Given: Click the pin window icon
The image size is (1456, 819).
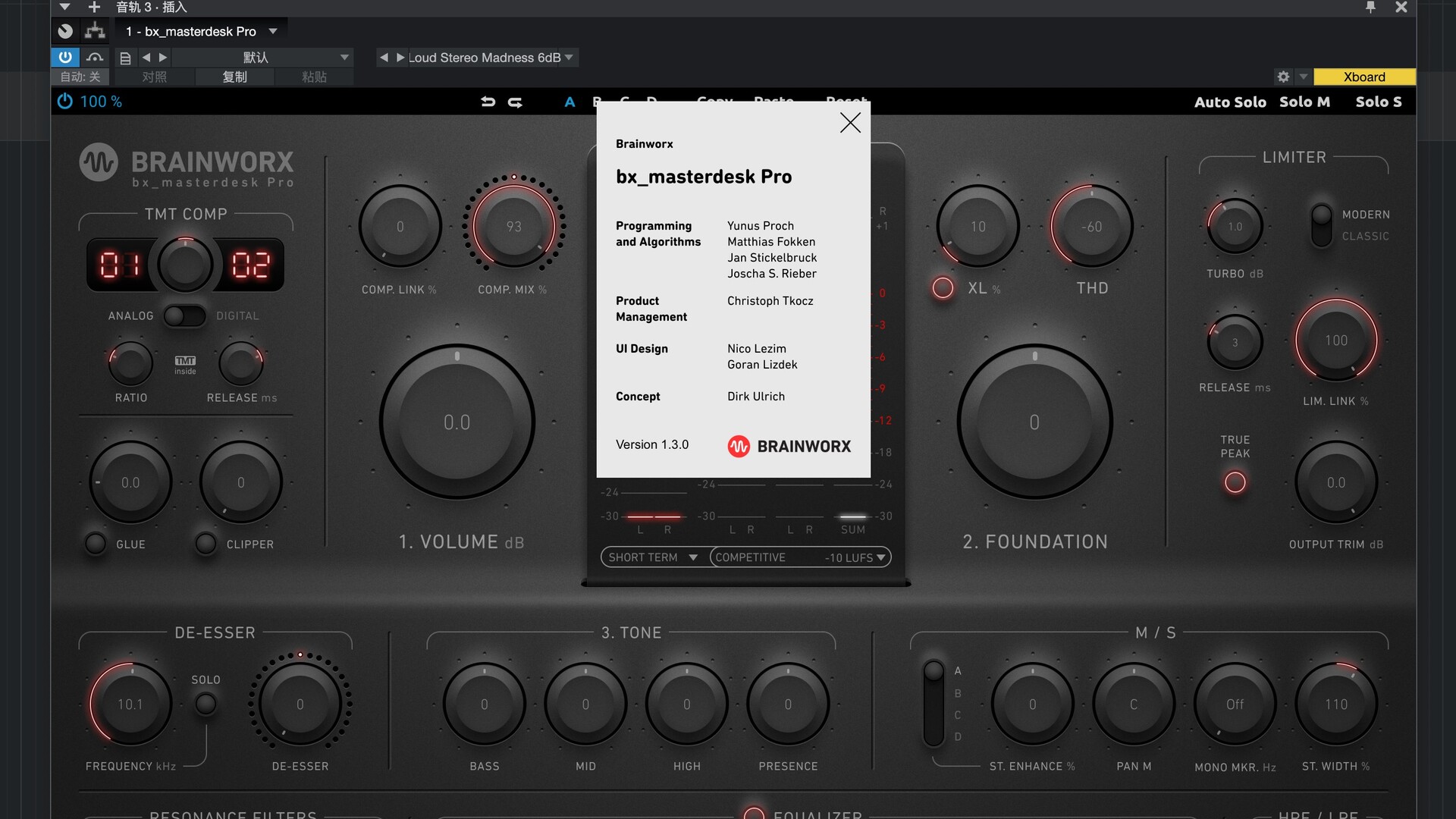Looking at the screenshot, I should [x=1370, y=7].
